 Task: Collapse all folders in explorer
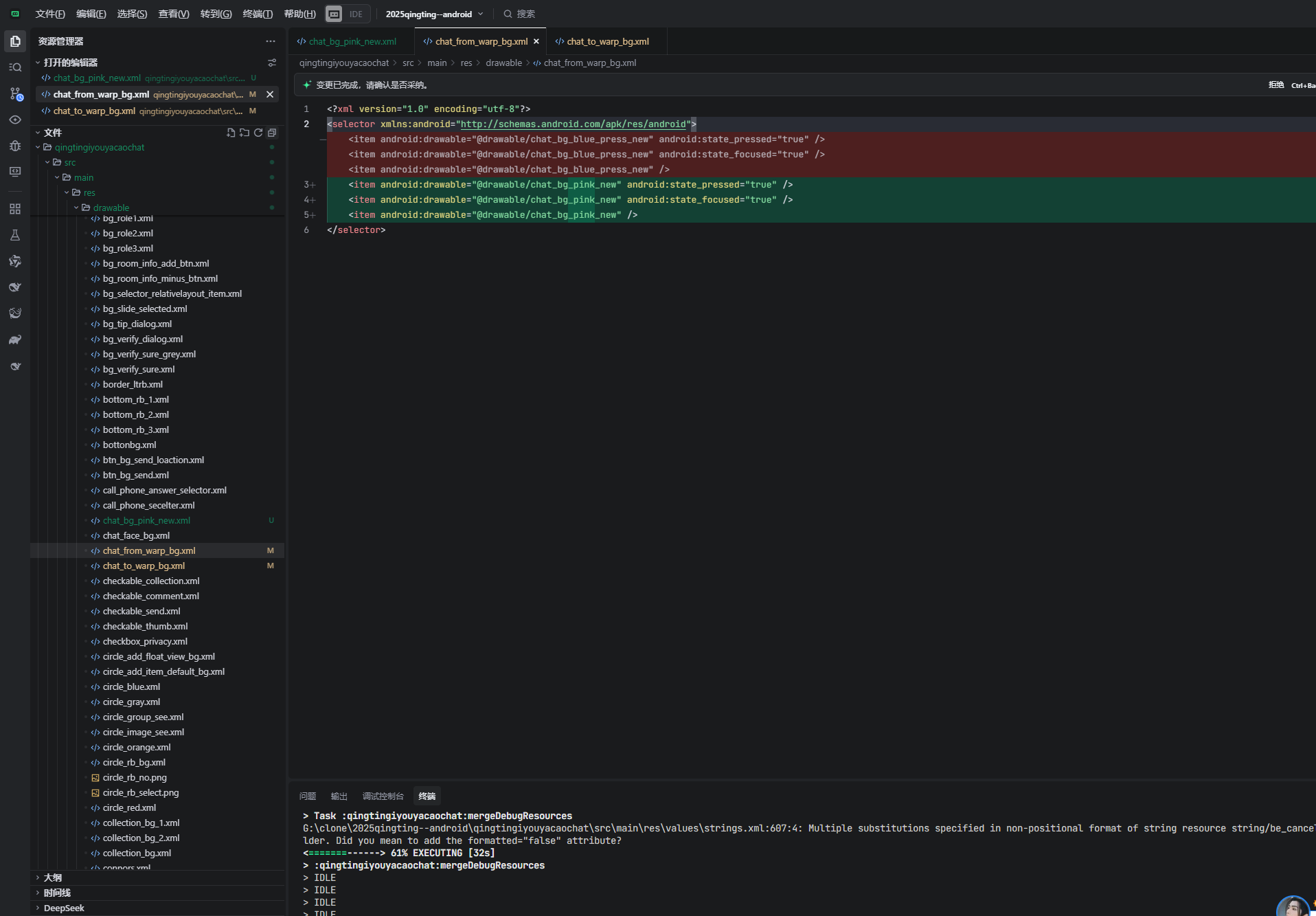click(272, 133)
